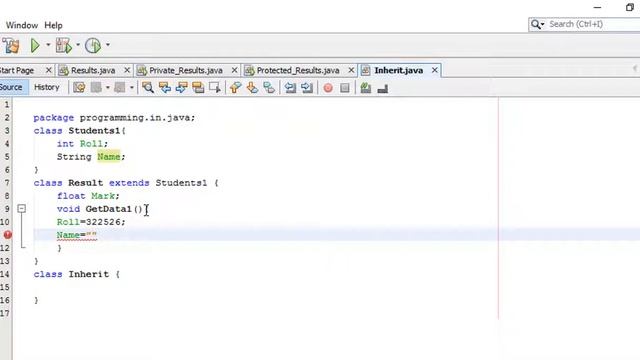Switch to the Protected_Results.java tab
640x360 pixels.
tap(298, 71)
